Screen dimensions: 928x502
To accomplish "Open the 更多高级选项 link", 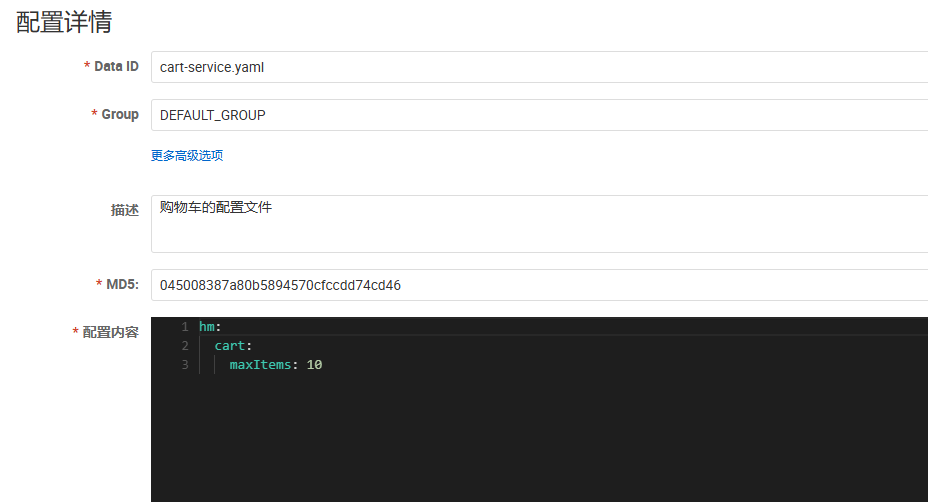I will (187, 155).
